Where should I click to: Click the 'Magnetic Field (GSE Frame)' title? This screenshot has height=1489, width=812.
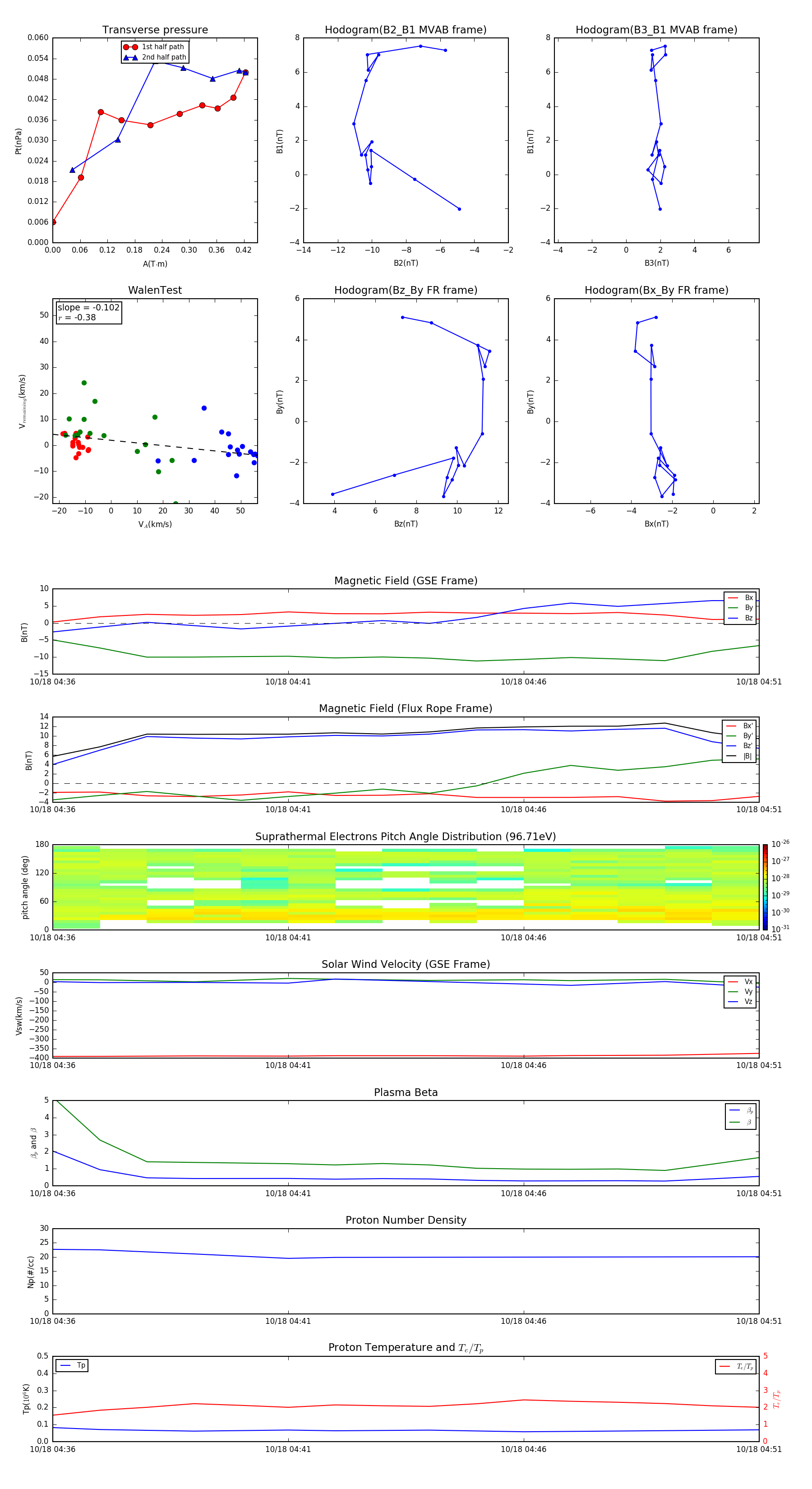tap(406, 581)
